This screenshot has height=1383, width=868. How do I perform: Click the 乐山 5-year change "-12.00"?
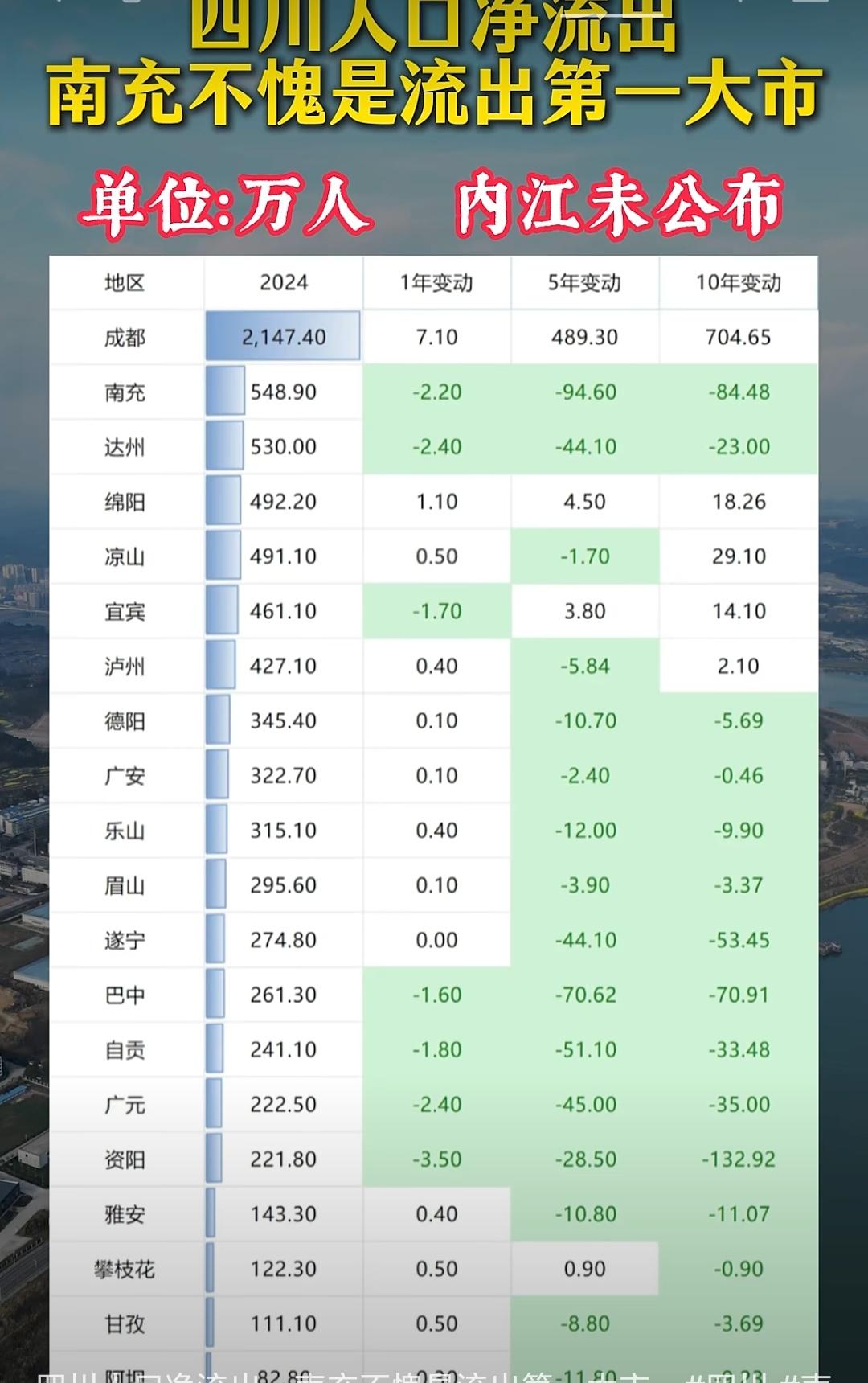point(586,829)
